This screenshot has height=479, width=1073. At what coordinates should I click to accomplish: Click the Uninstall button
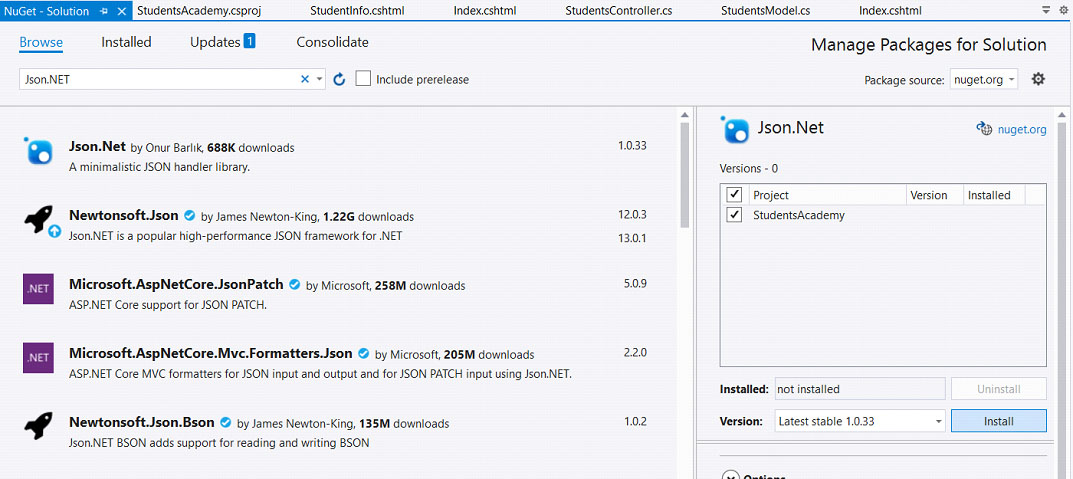tap(998, 389)
